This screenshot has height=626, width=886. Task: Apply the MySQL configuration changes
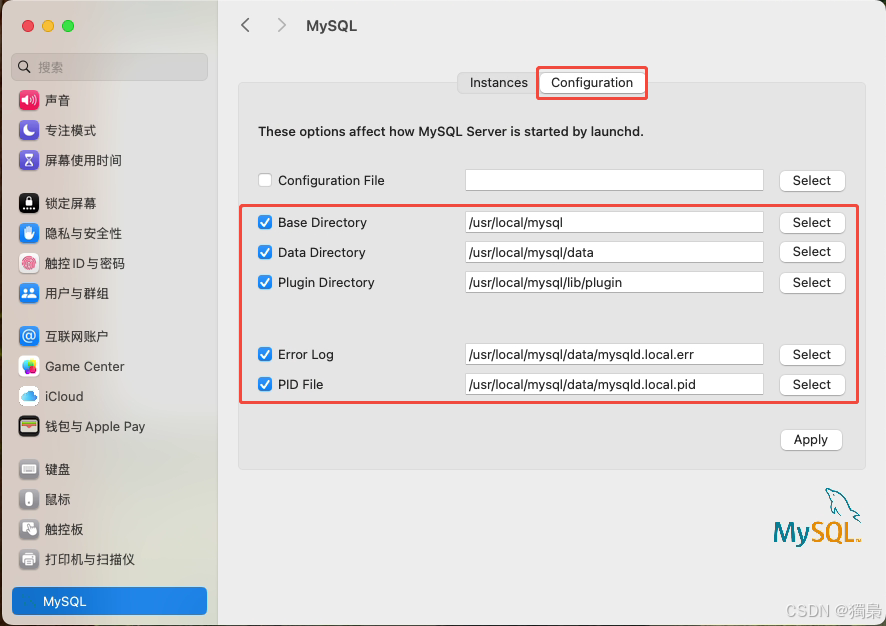click(x=811, y=440)
